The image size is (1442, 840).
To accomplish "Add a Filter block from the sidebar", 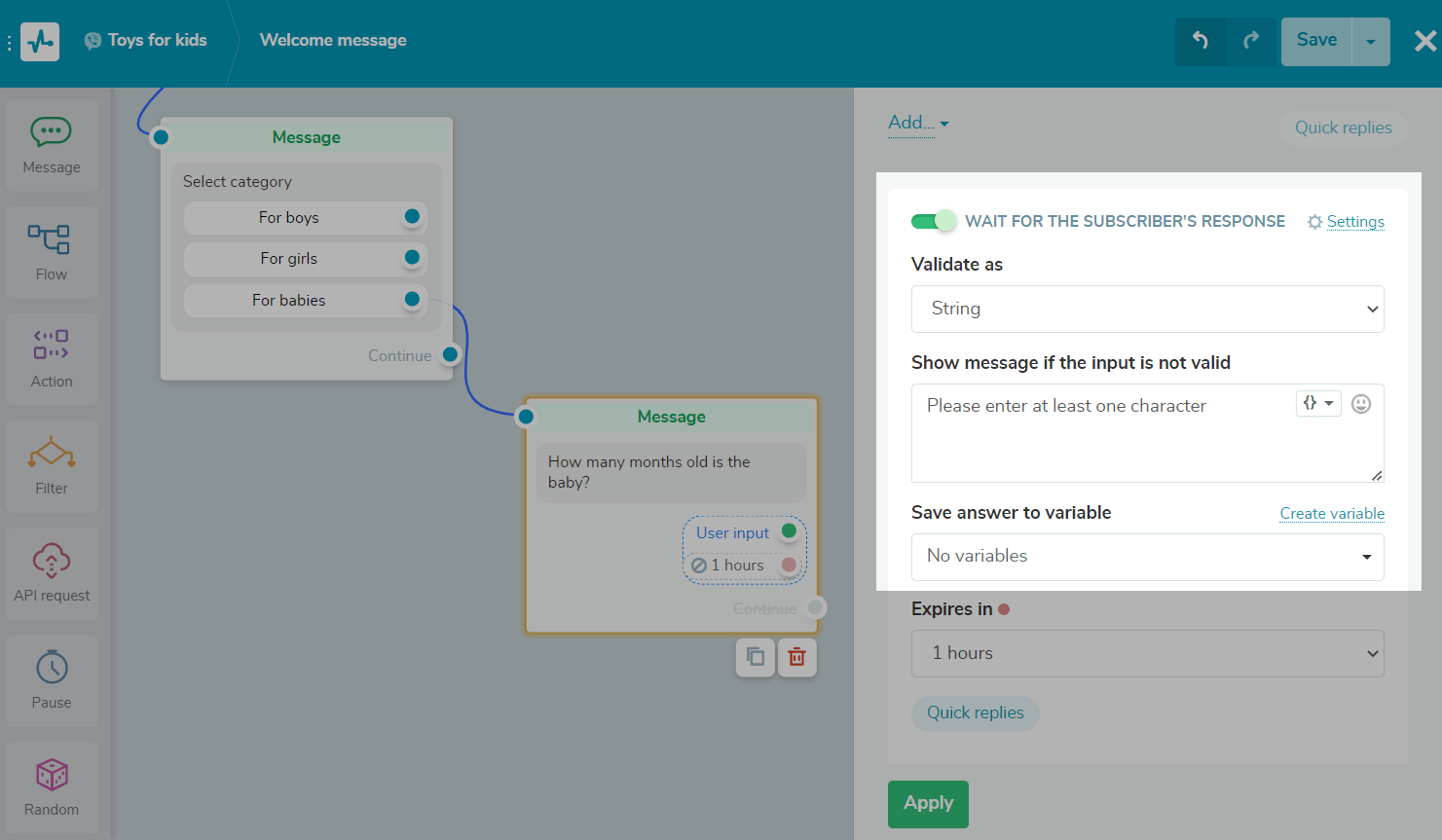I will [x=52, y=466].
